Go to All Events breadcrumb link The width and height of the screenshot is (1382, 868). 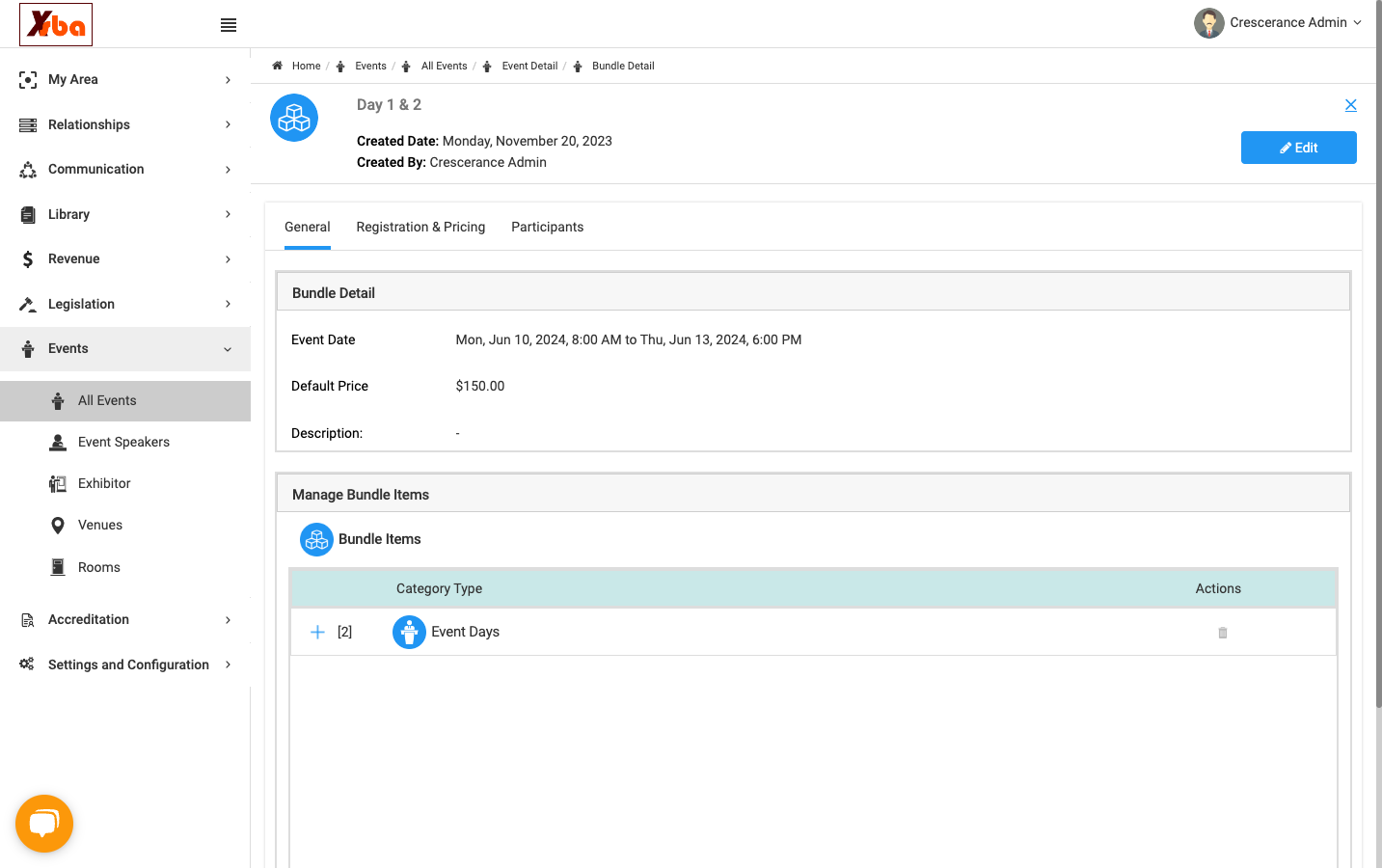pos(444,67)
